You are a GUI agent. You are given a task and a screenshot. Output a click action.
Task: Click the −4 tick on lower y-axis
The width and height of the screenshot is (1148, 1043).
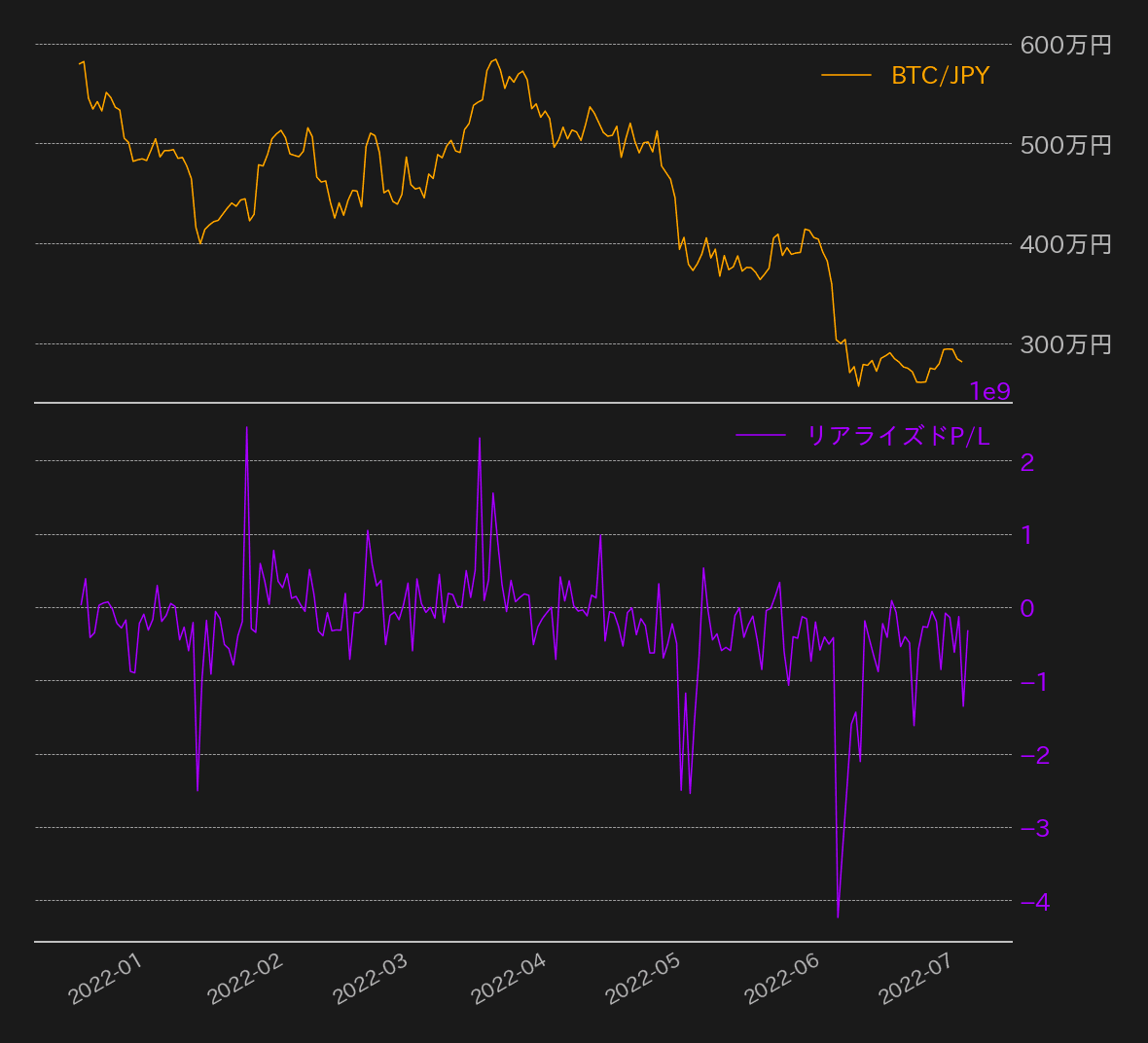(x=1035, y=902)
